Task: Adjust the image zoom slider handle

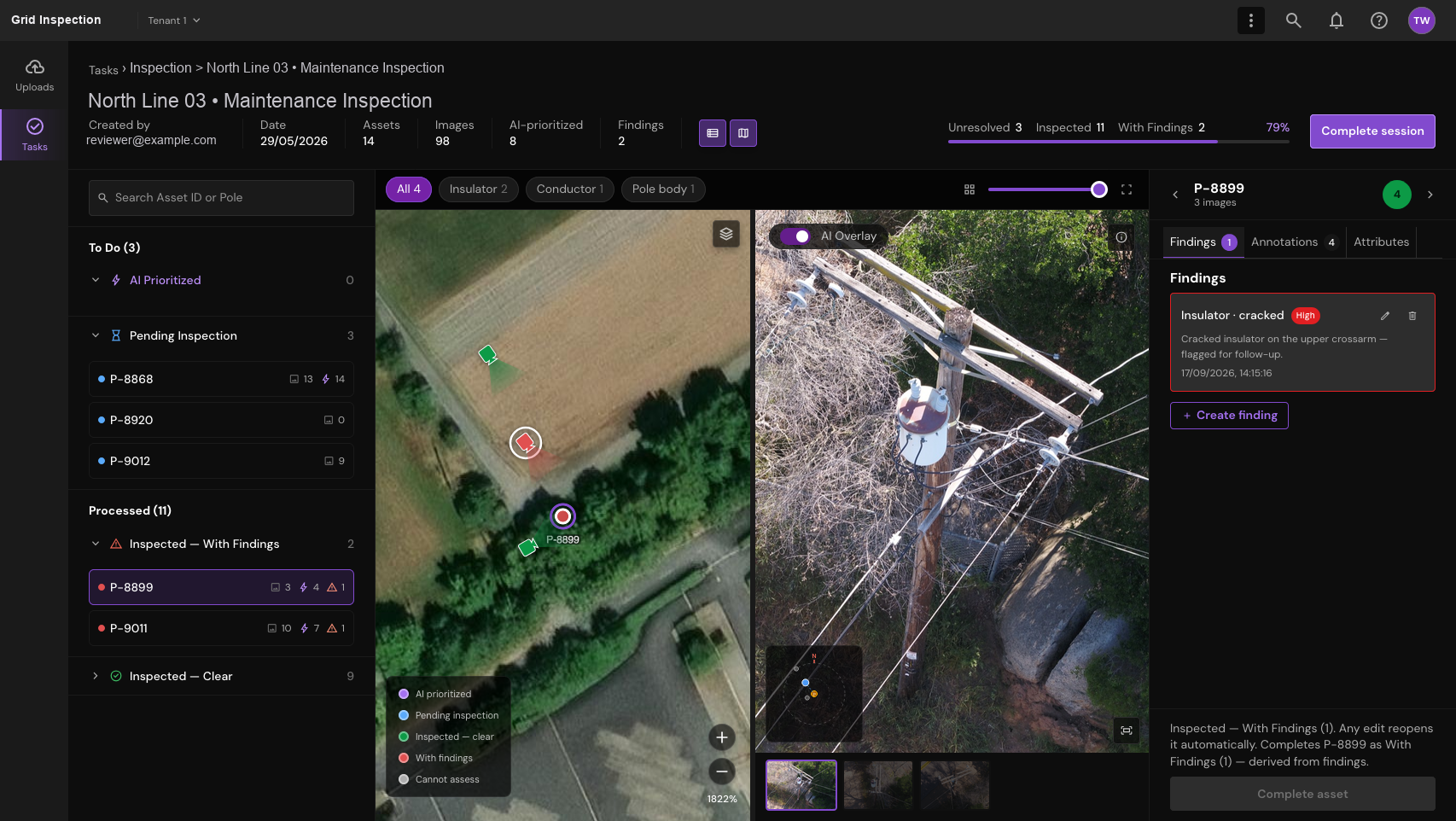Action: (1099, 189)
